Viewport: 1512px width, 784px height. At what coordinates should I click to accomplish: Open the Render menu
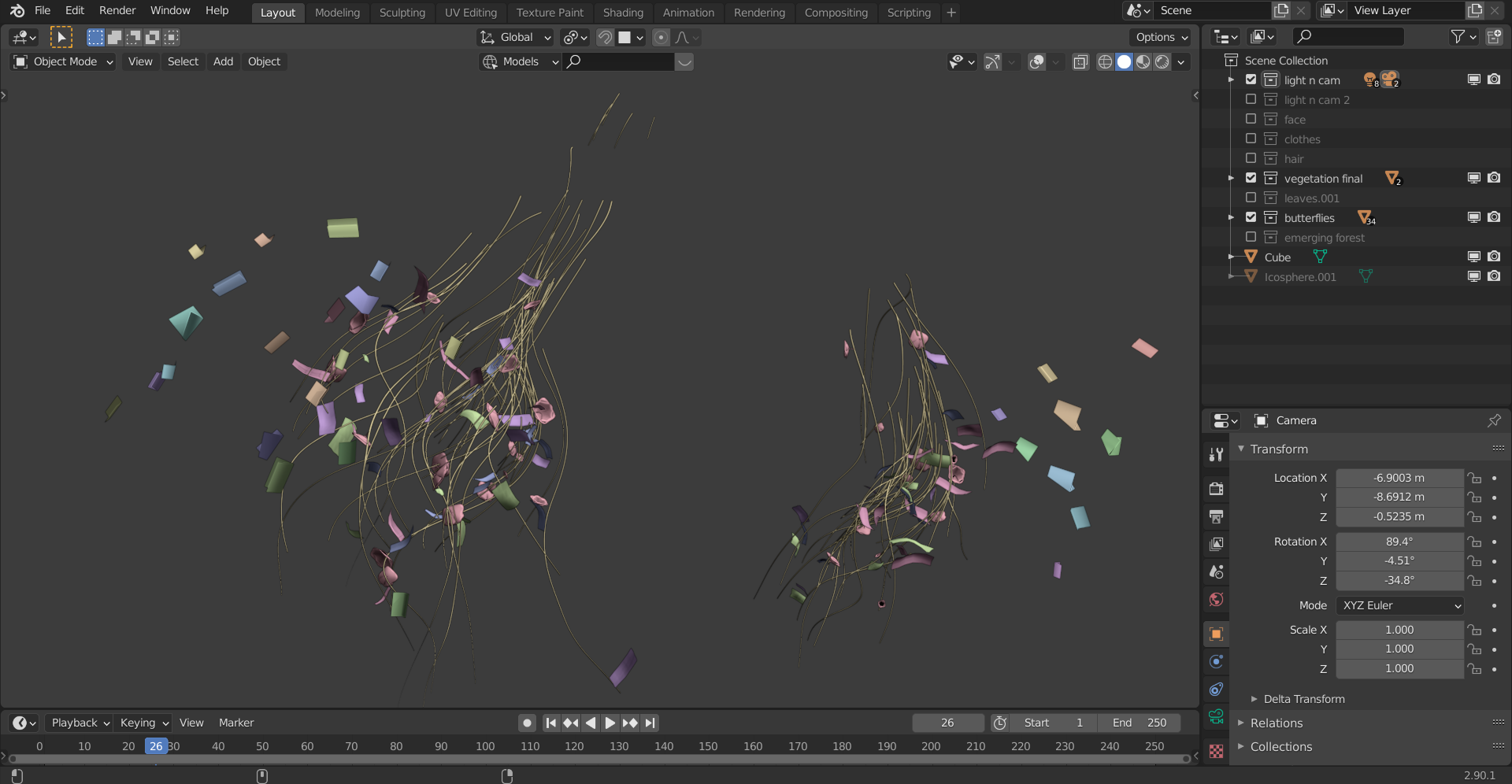point(117,10)
